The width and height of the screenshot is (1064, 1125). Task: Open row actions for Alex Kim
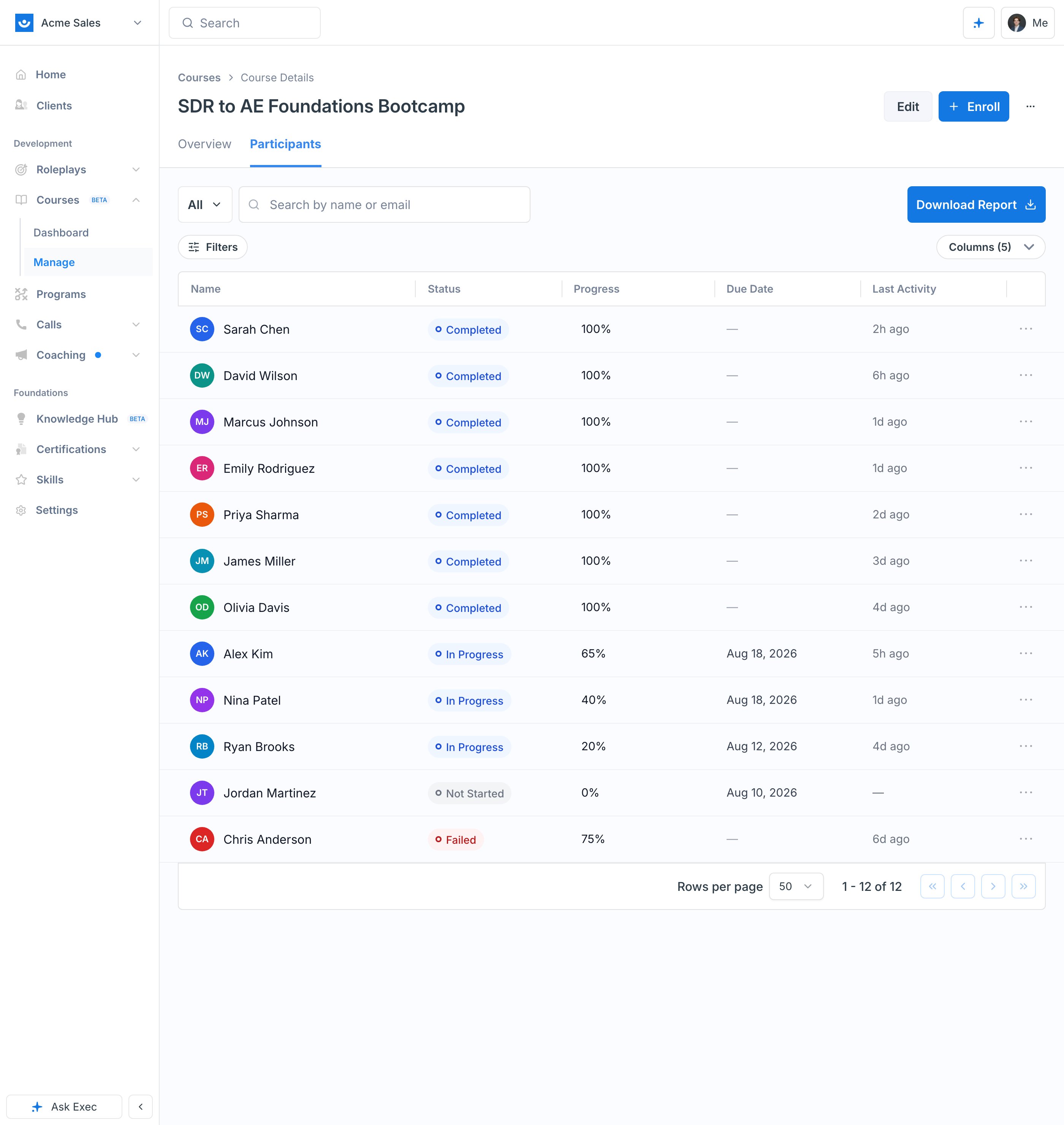(x=1026, y=654)
